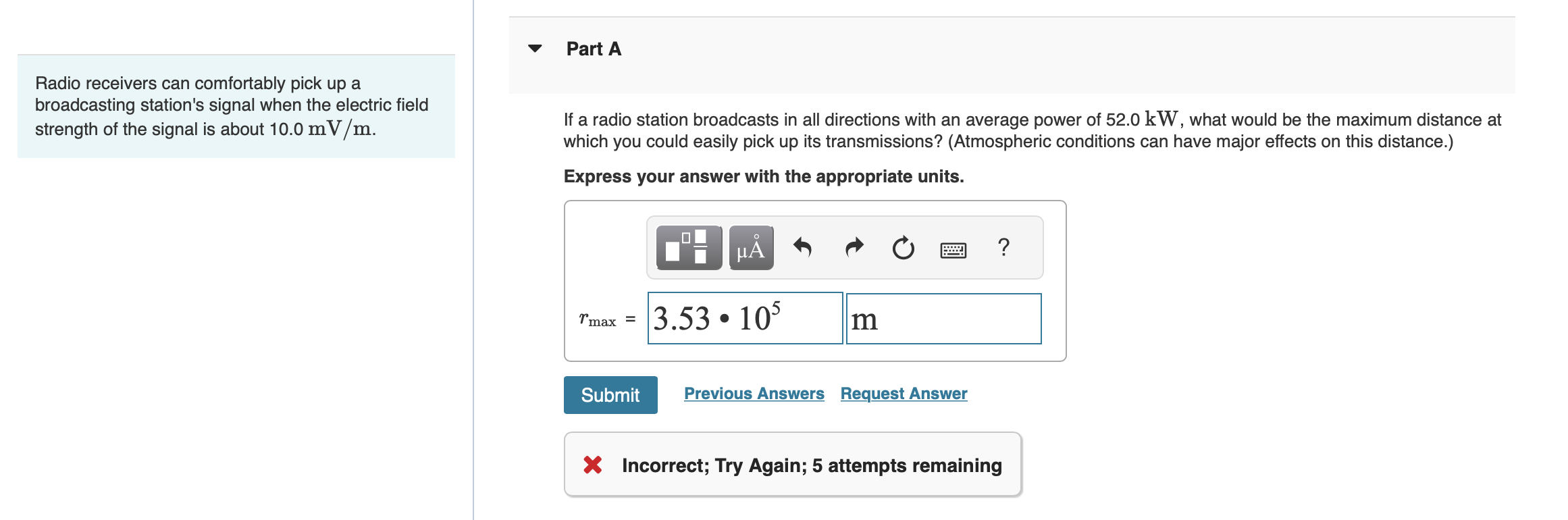
Task: Open the exponent/template formatting palette
Action: click(x=687, y=248)
